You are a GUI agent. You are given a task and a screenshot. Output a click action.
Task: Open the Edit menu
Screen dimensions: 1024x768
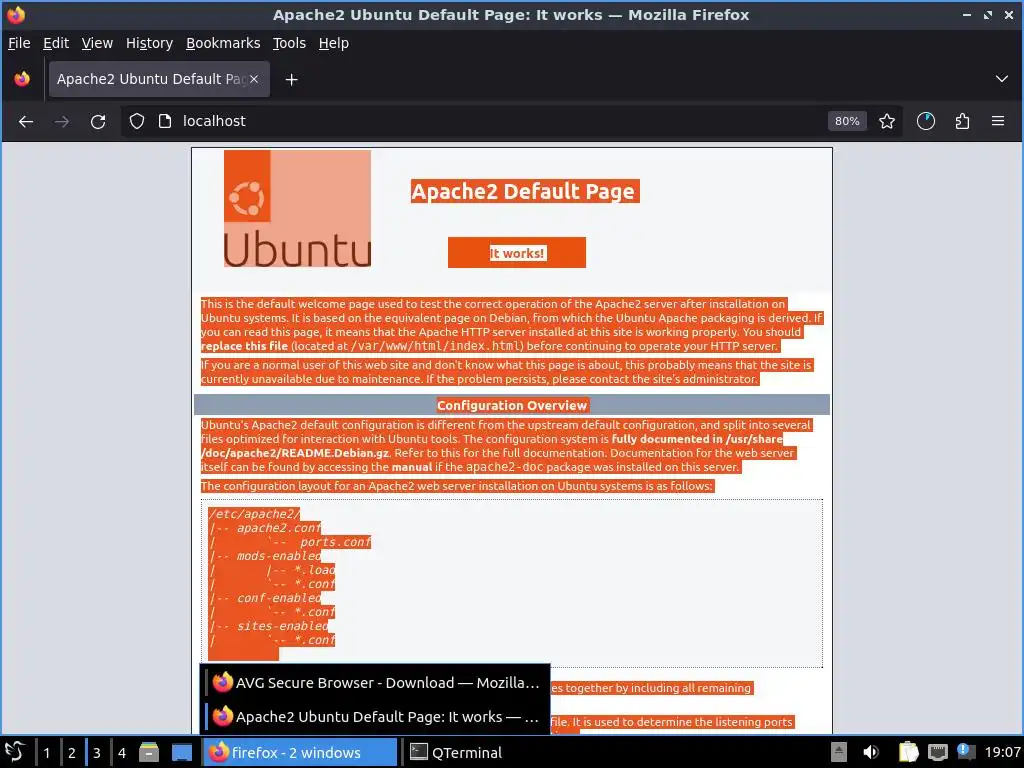tap(56, 43)
